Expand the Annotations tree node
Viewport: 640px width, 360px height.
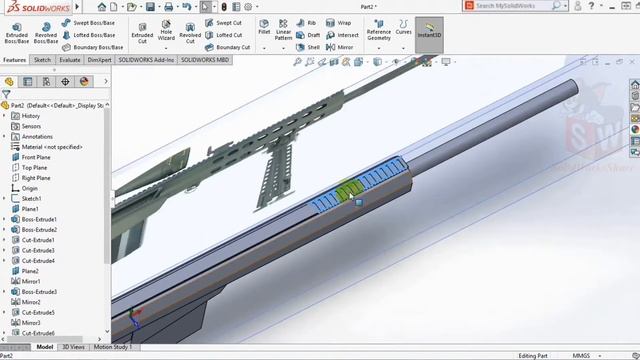4,136
